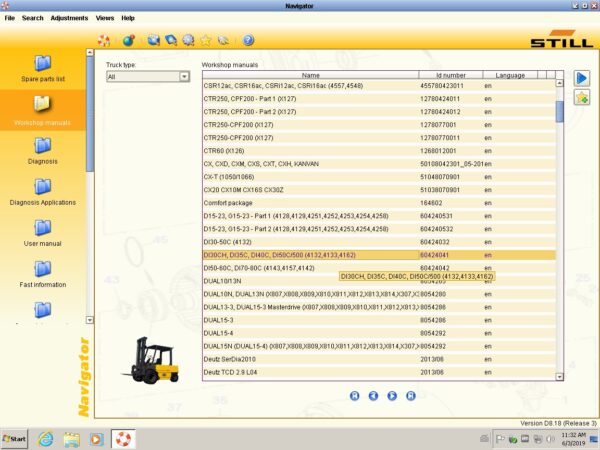The height and width of the screenshot is (450, 600).
Task: Open selected manual with blue play arrow
Action: pyautogui.click(x=582, y=78)
